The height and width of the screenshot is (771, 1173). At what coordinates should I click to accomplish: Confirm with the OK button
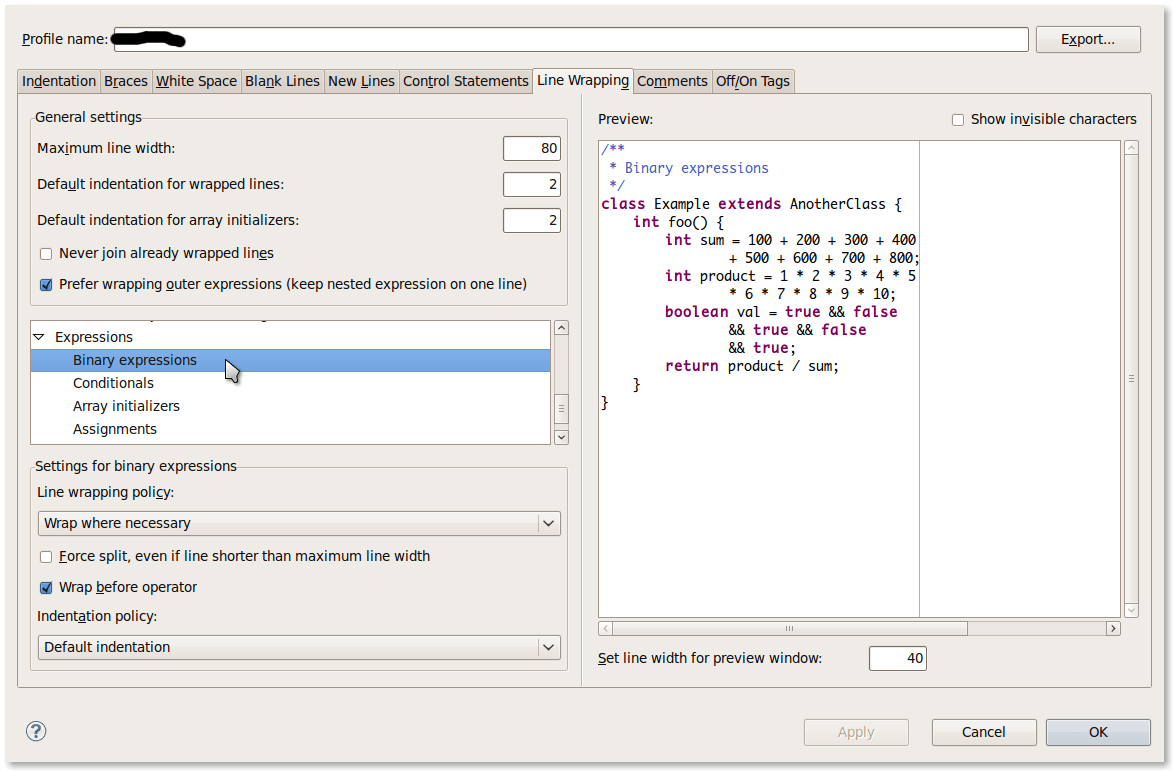pyautogui.click(x=1098, y=732)
